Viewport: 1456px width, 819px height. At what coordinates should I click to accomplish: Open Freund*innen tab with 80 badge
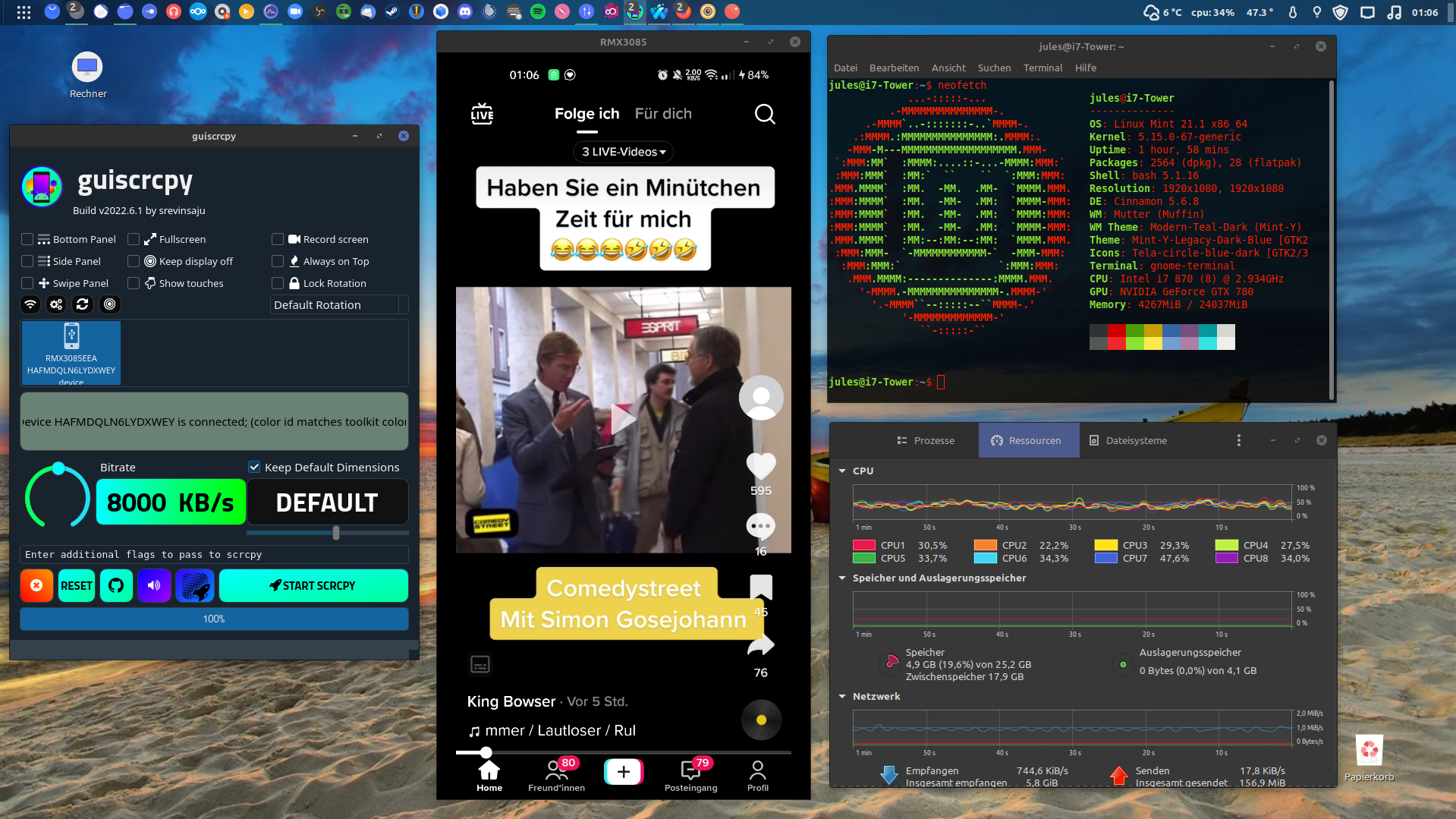556,776
